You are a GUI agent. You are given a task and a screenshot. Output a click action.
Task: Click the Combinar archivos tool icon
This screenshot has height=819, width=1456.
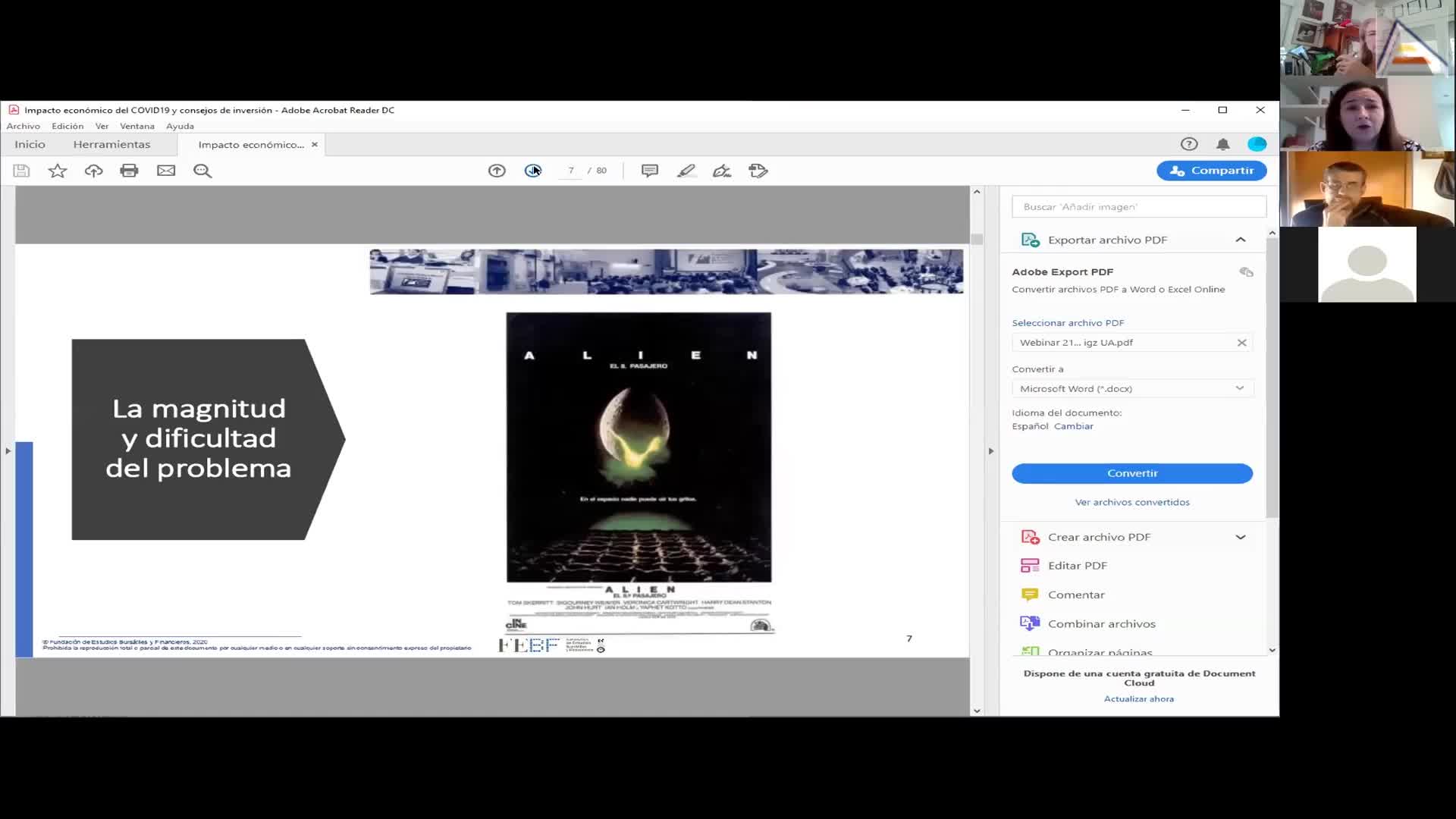point(1030,623)
